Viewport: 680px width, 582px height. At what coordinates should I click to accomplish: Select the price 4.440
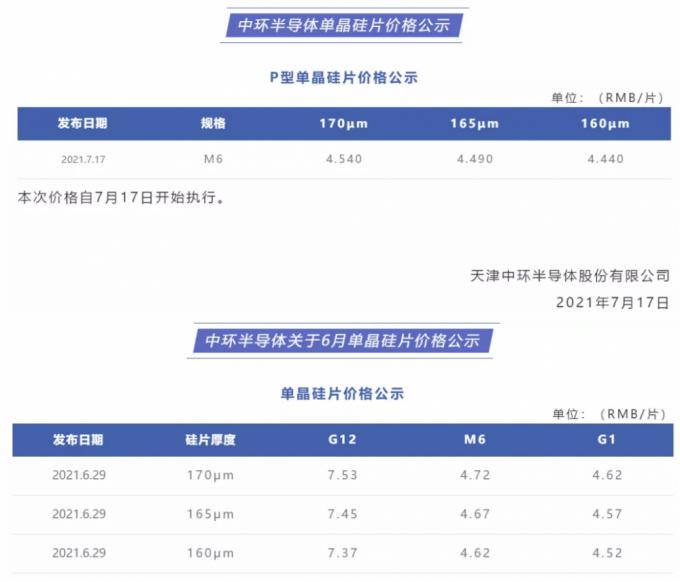pos(606,159)
